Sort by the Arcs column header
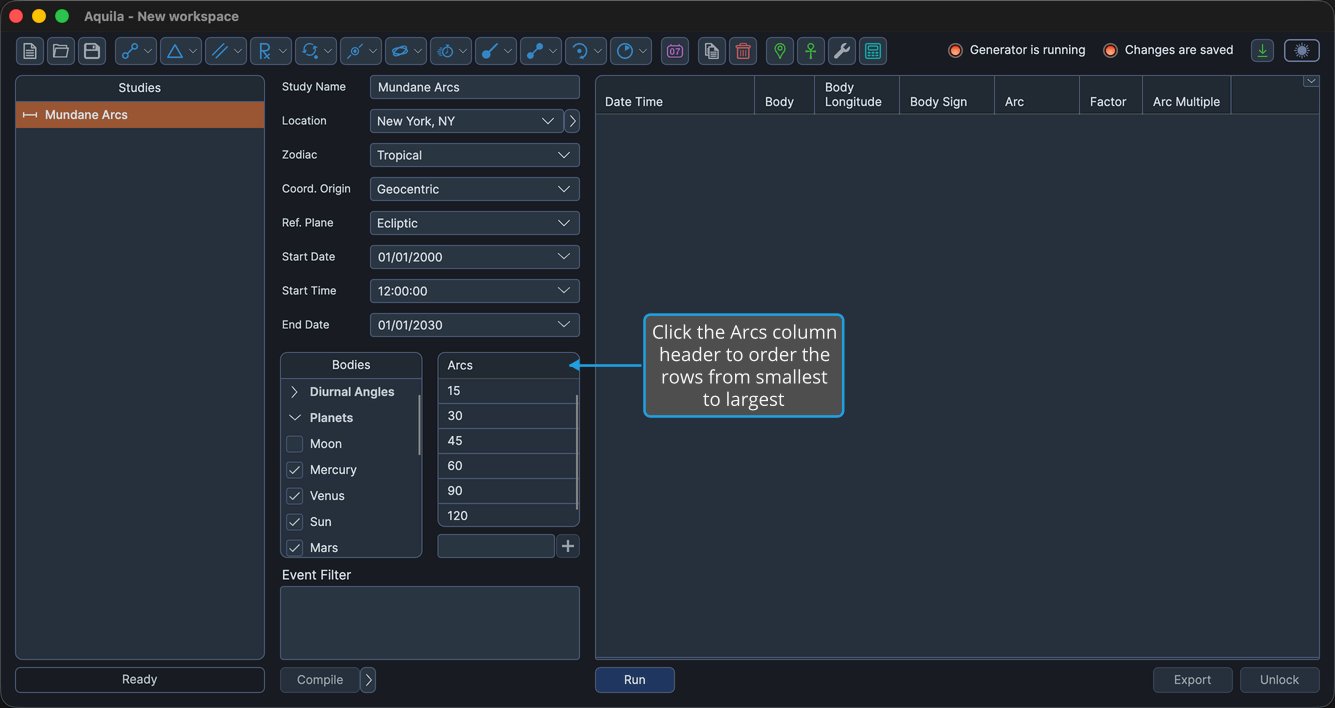This screenshot has width=1335, height=708. tap(509, 365)
